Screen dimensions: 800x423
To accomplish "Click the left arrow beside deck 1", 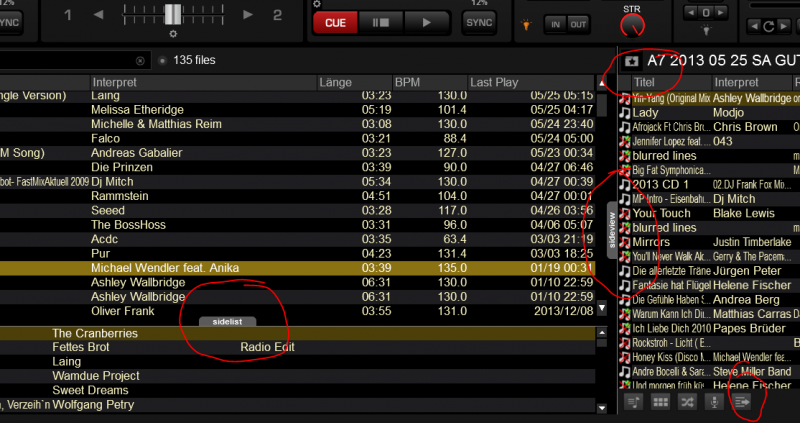I will (98, 14).
